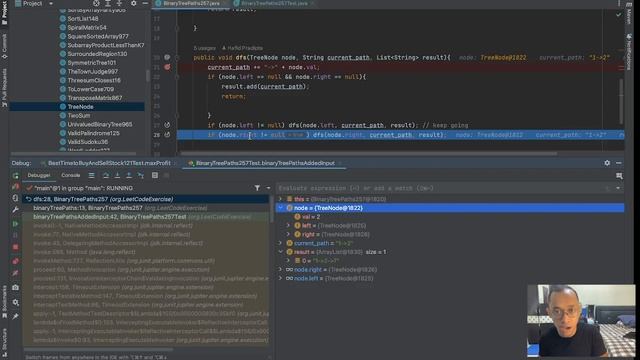640x360 pixels.
Task: Expand the 'left' field of node
Action: (288, 225)
